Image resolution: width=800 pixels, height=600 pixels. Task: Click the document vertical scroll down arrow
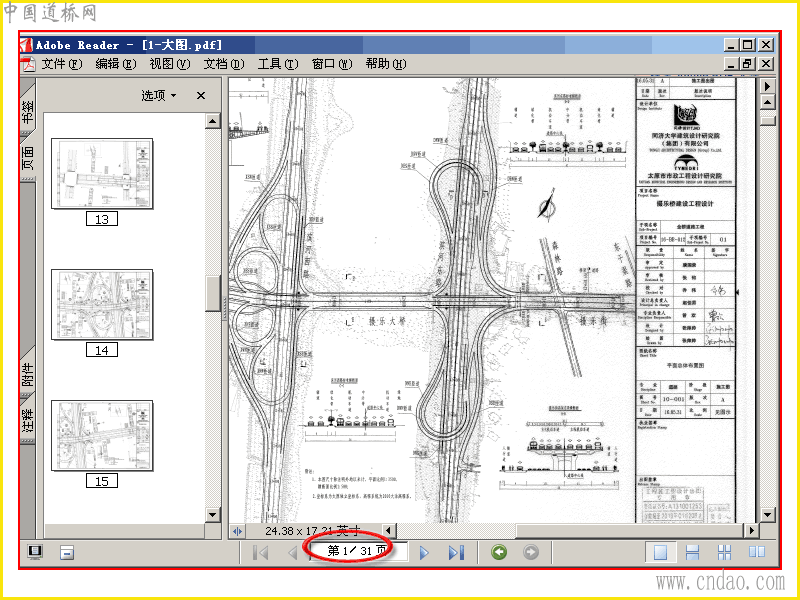(x=768, y=514)
